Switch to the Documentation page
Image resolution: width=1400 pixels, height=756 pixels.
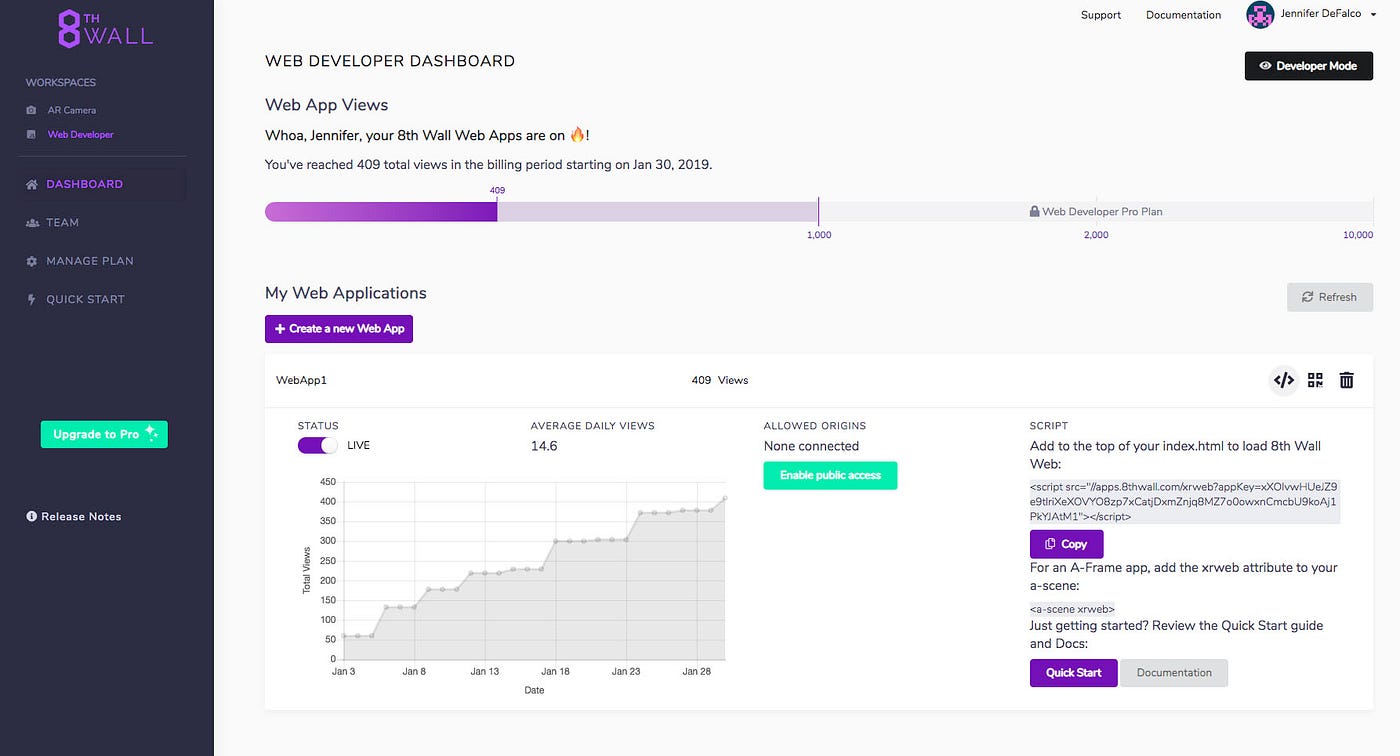tap(1183, 15)
